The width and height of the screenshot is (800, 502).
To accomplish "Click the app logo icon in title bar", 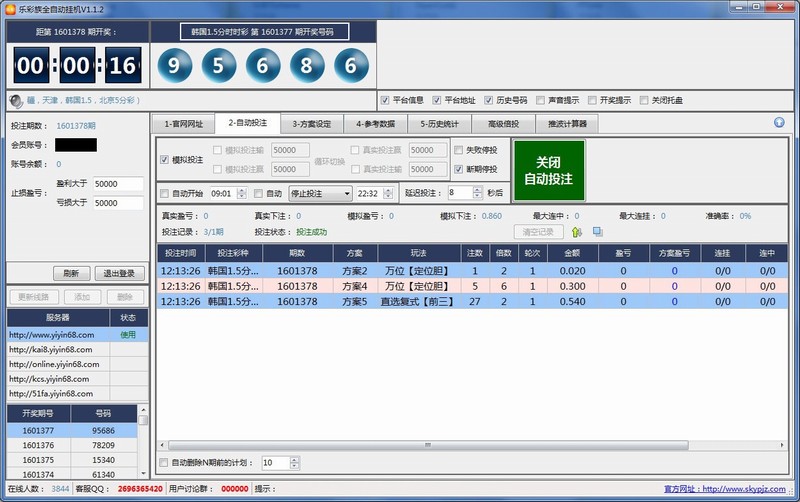I will [x=10, y=7].
